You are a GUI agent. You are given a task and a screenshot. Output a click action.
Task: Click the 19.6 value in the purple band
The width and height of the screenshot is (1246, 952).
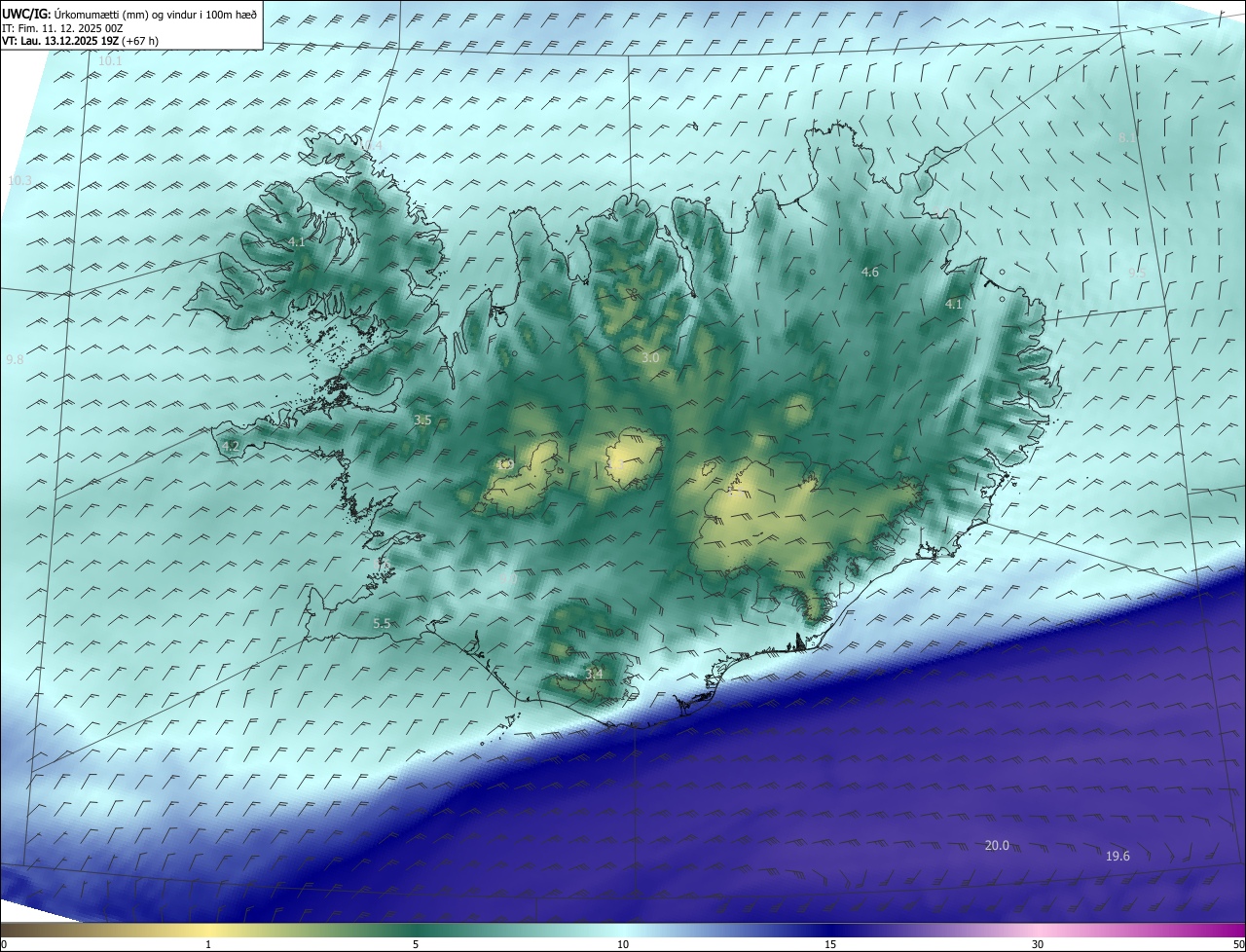pyautogui.click(x=1118, y=856)
